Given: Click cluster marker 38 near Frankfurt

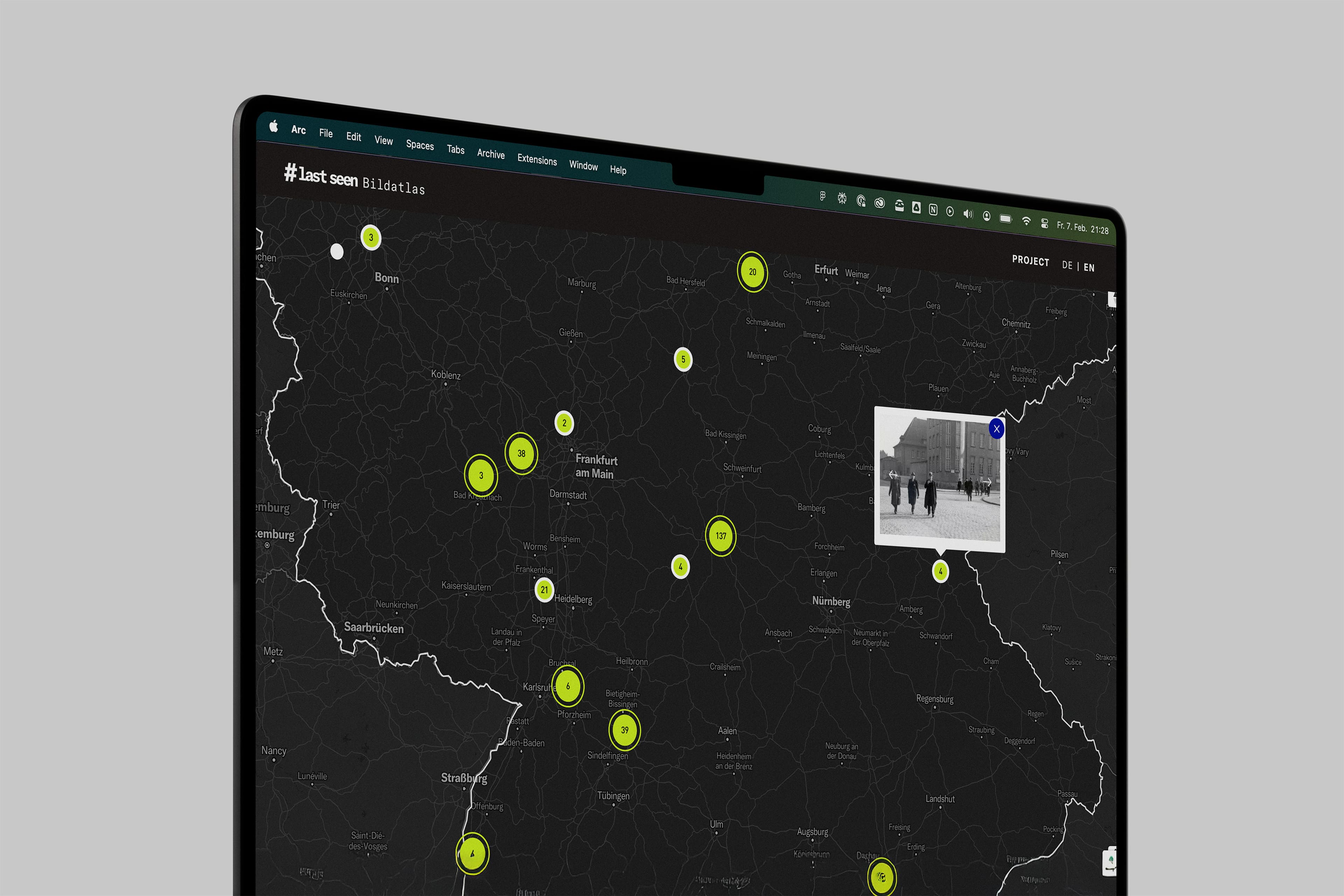Looking at the screenshot, I should click(521, 454).
